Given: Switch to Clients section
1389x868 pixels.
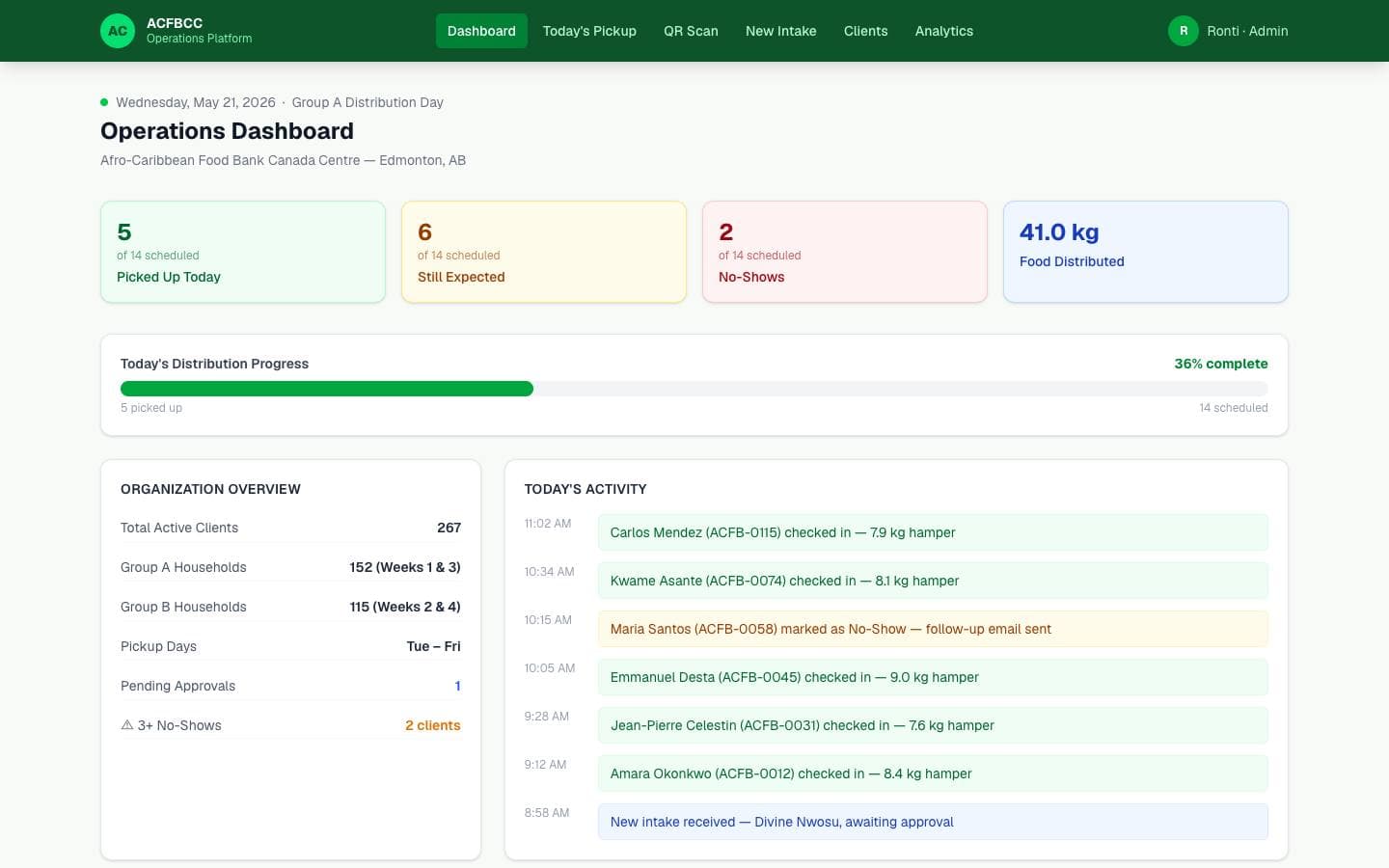Looking at the screenshot, I should [865, 31].
